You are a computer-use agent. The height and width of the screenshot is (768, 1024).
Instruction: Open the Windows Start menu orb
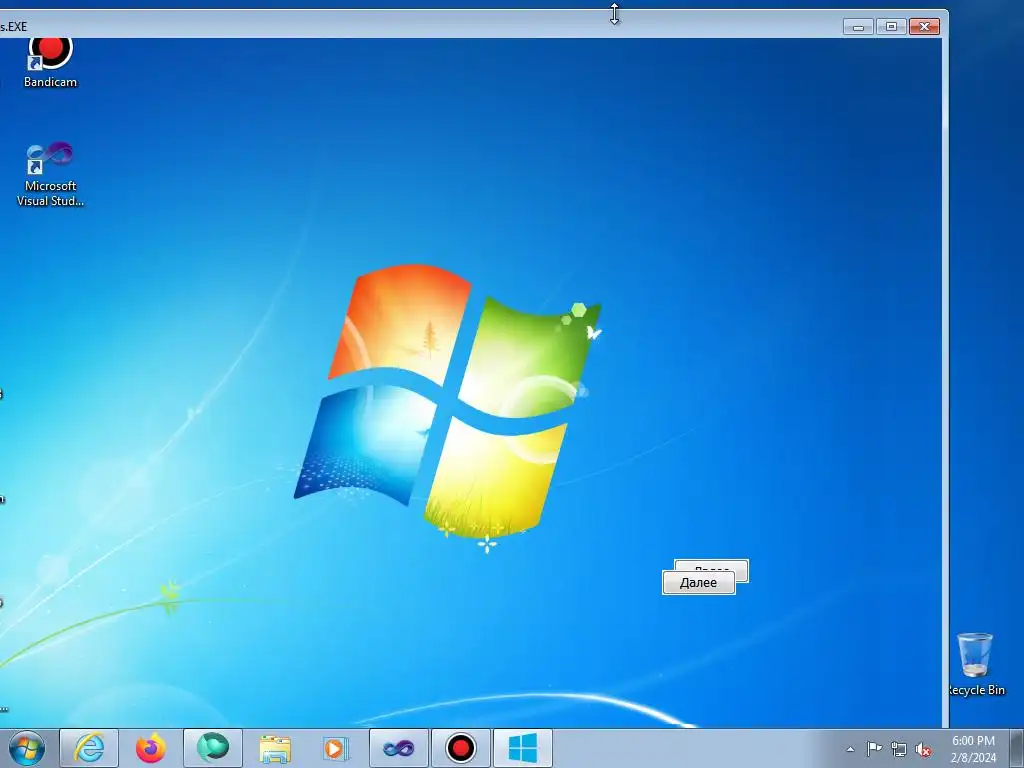coord(27,748)
